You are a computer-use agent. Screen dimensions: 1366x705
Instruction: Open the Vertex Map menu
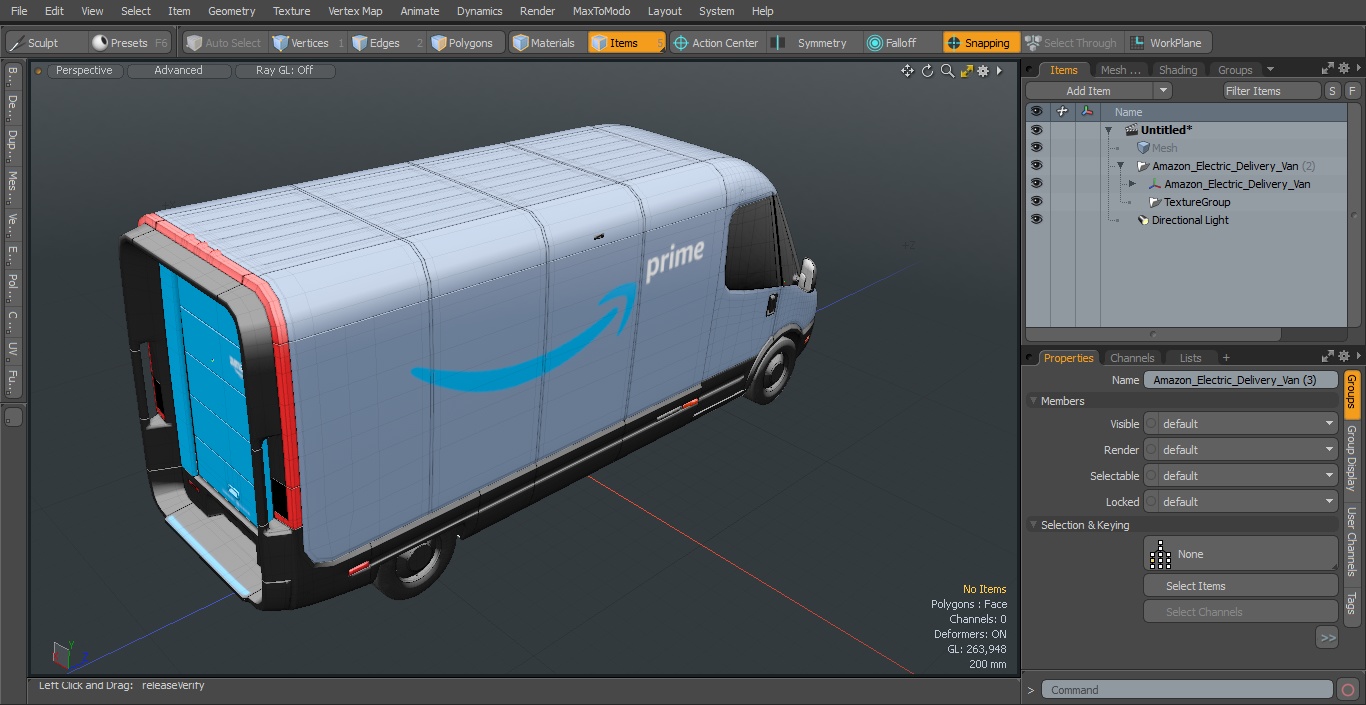tap(355, 11)
